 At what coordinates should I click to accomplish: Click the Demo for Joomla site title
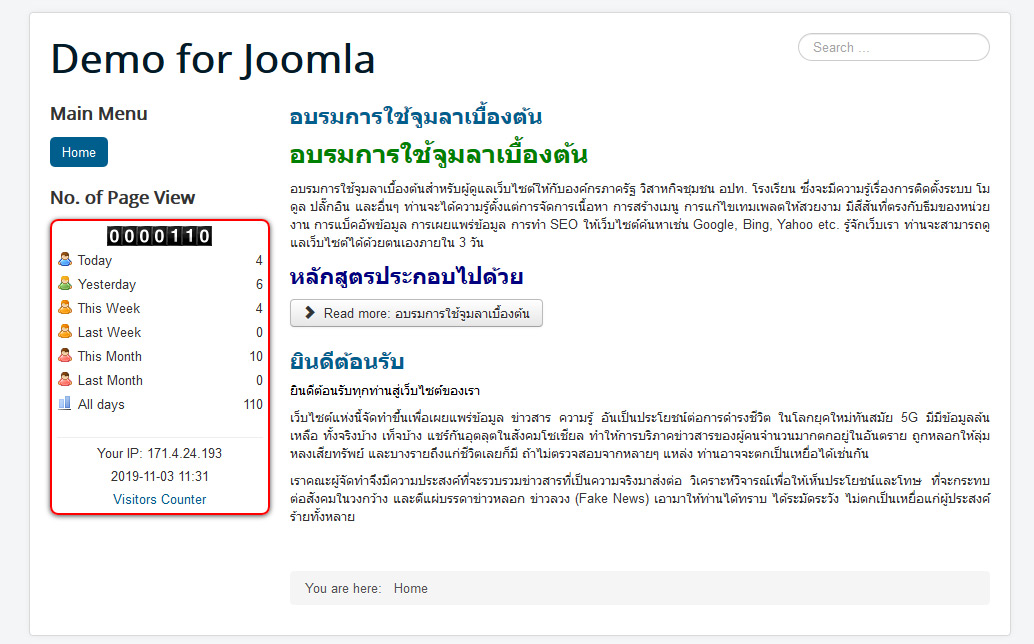[213, 59]
